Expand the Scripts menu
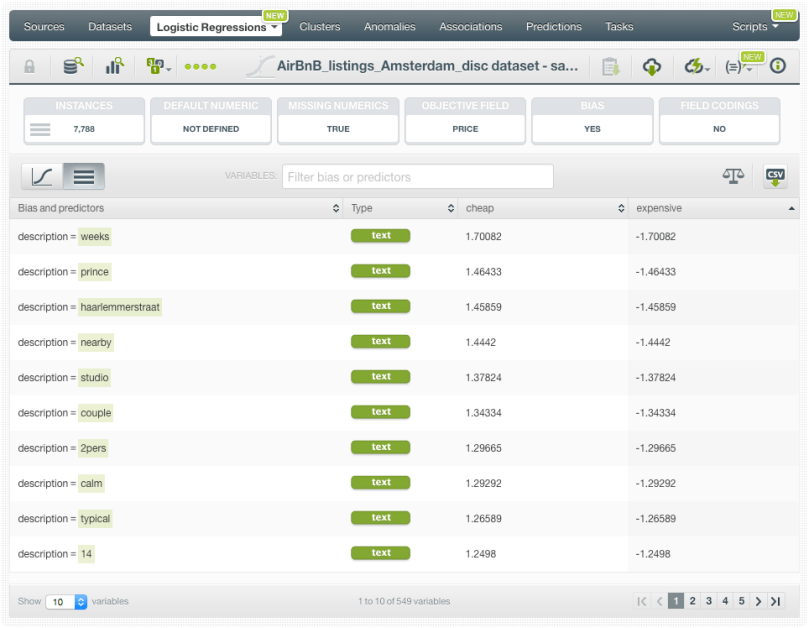This screenshot has width=809, height=628. pos(755,27)
